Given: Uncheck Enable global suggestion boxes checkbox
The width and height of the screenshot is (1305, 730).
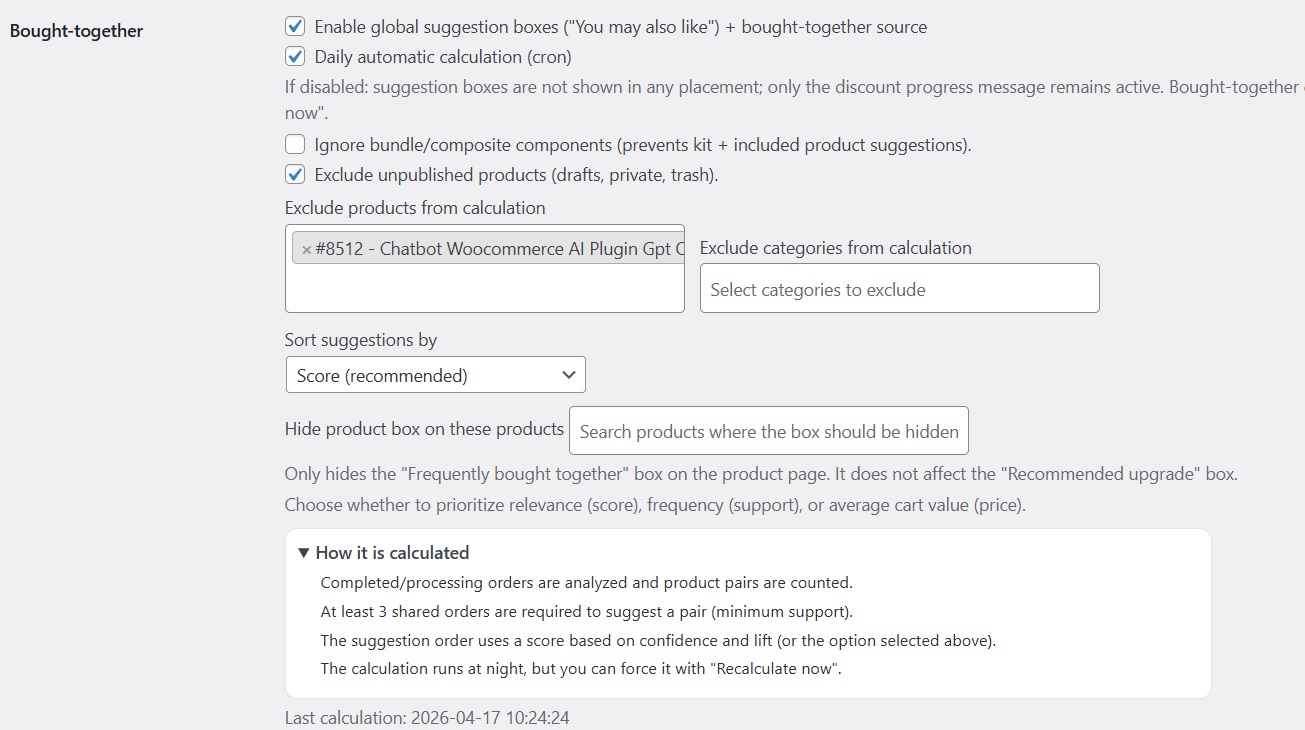Looking at the screenshot, I should (x=295, y=27).
